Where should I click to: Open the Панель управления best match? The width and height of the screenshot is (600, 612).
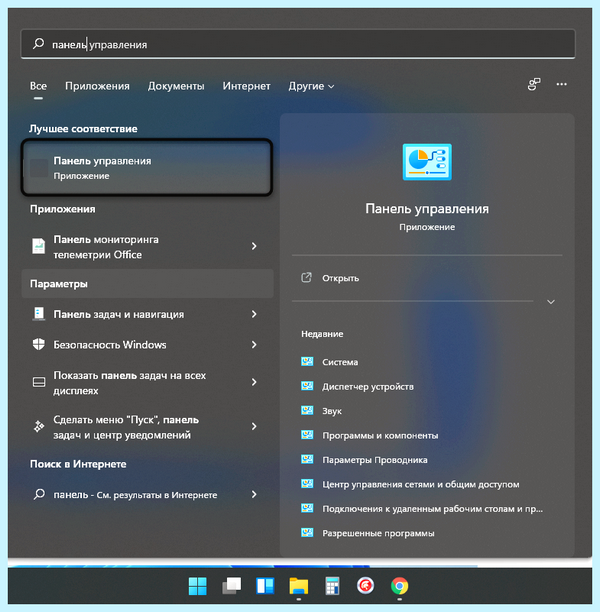pyautogui.click(x=147, y=167)
